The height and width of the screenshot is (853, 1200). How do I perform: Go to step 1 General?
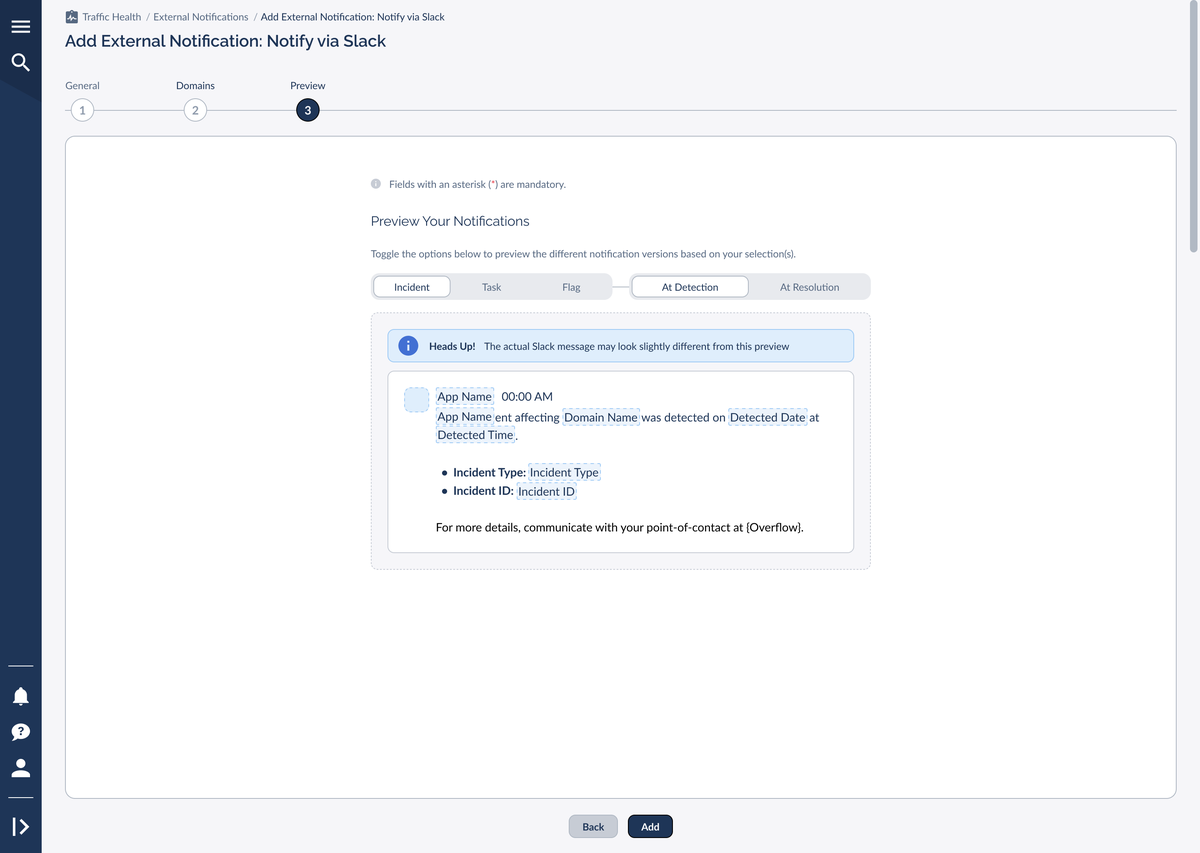coord(82,110)
